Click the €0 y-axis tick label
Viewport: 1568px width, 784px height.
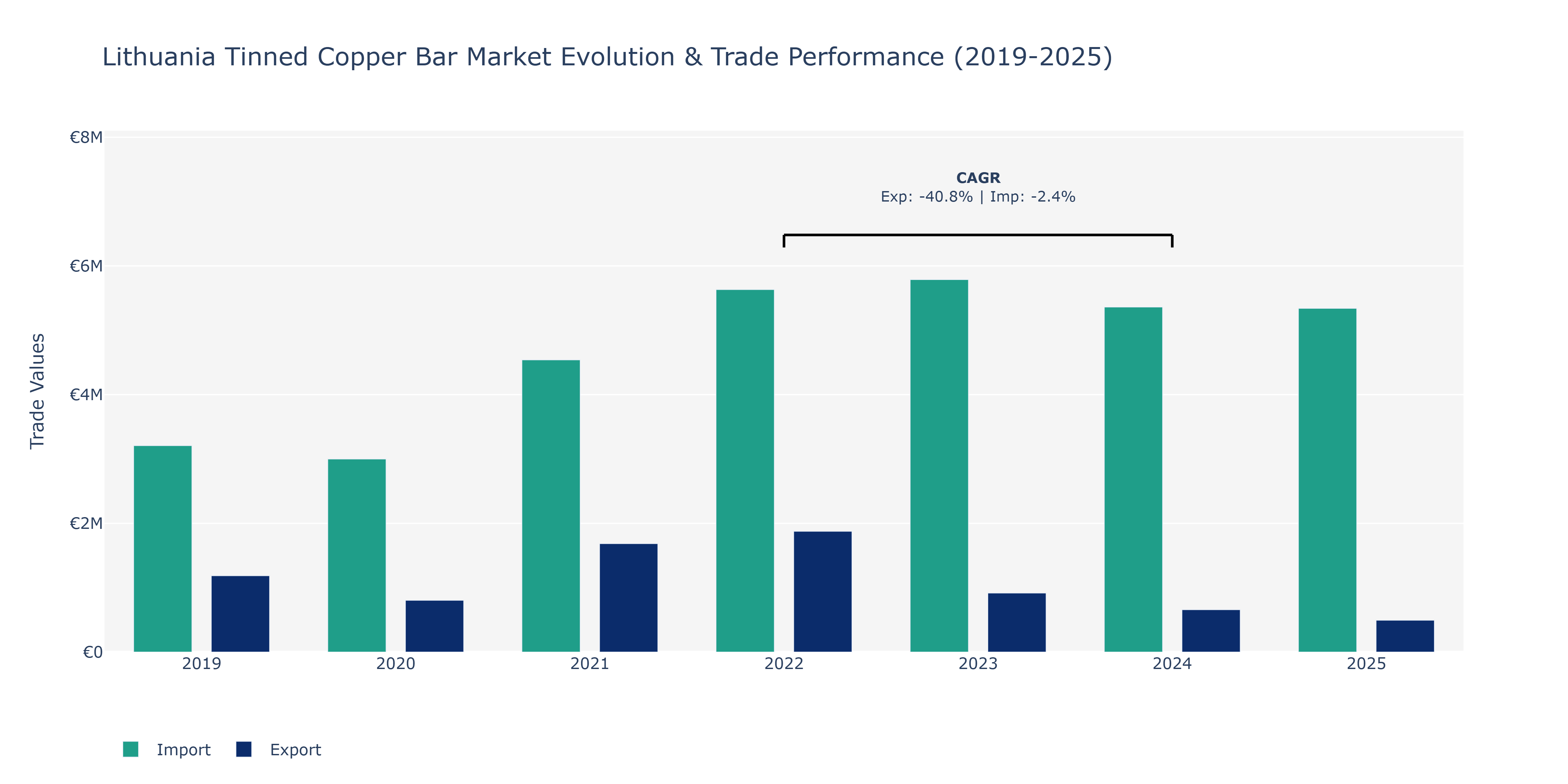click(x=92, y=653)
